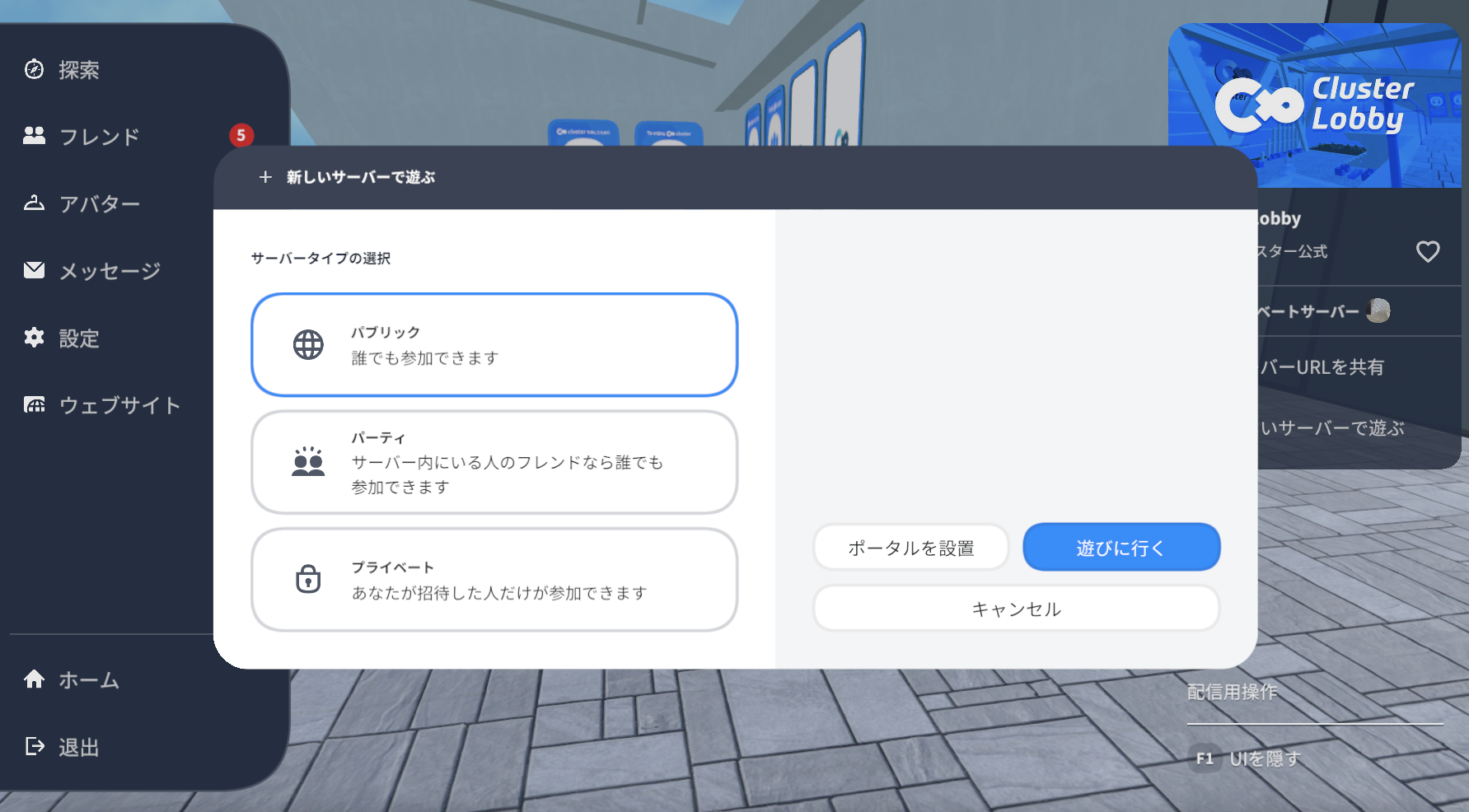Click the F1 key badge
1469x812 pixels.
tap(1205, 758)
